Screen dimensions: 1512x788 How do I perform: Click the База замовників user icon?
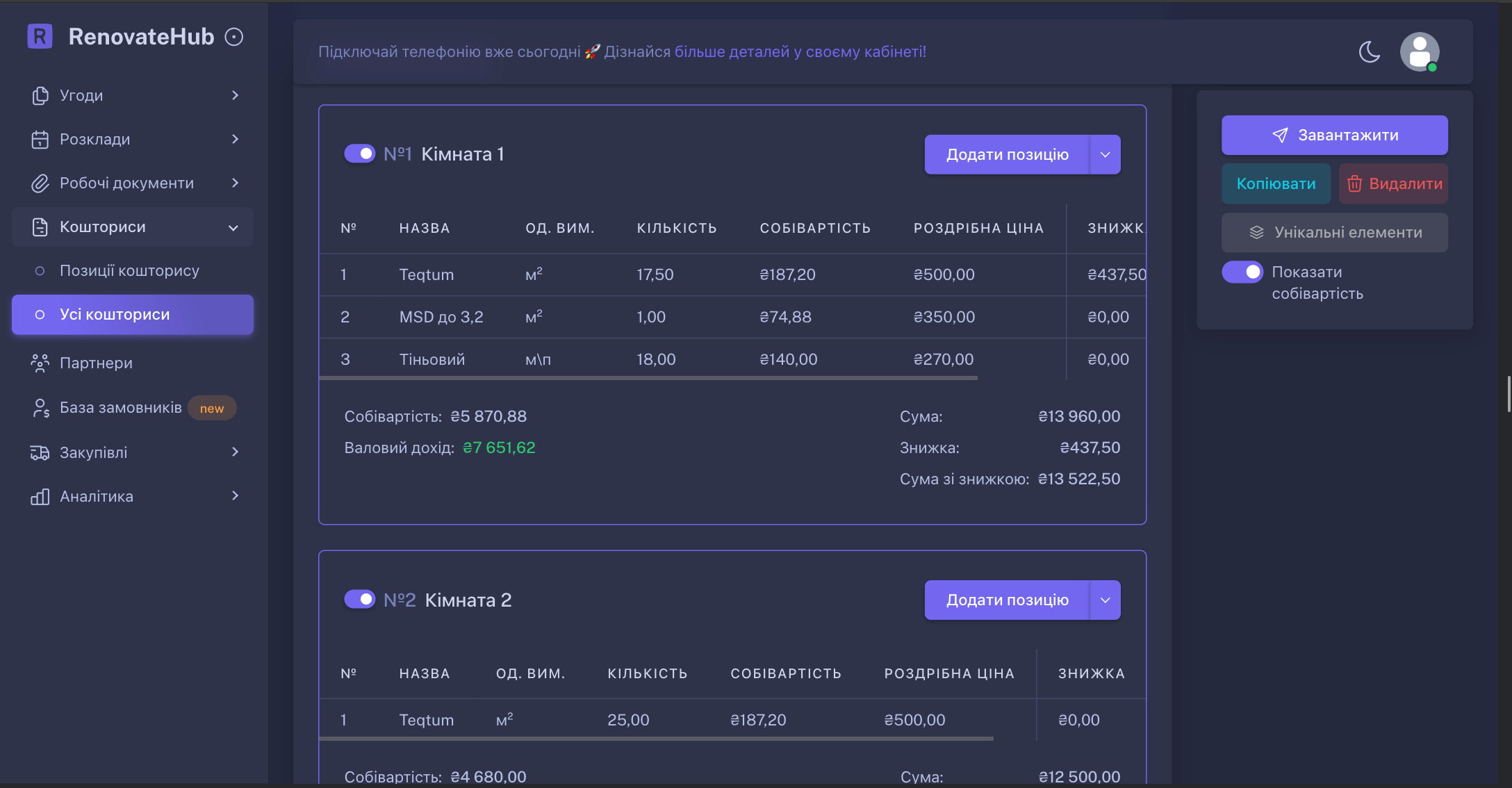tap(40, 408)
